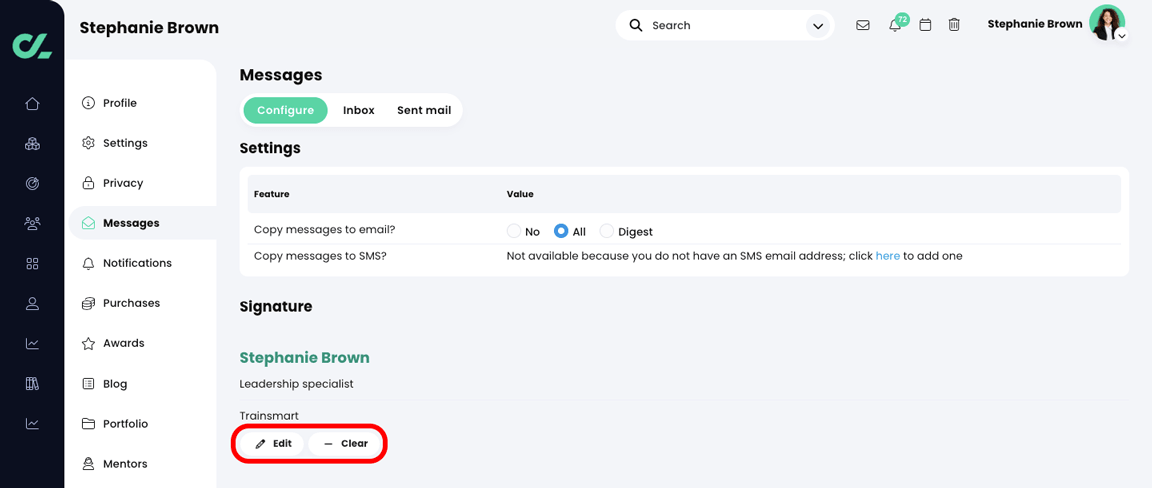Click the stacked cubes sidebar icon
Viewport: 1152px width, 488px height.
(32, 143)
